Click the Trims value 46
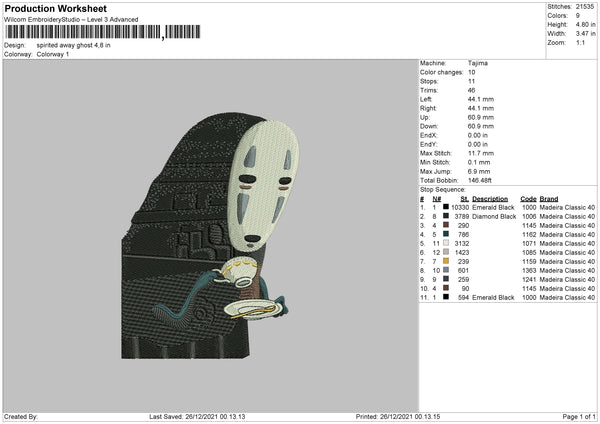The height and width of the screenshot is (424, 600). click(471, 90)
